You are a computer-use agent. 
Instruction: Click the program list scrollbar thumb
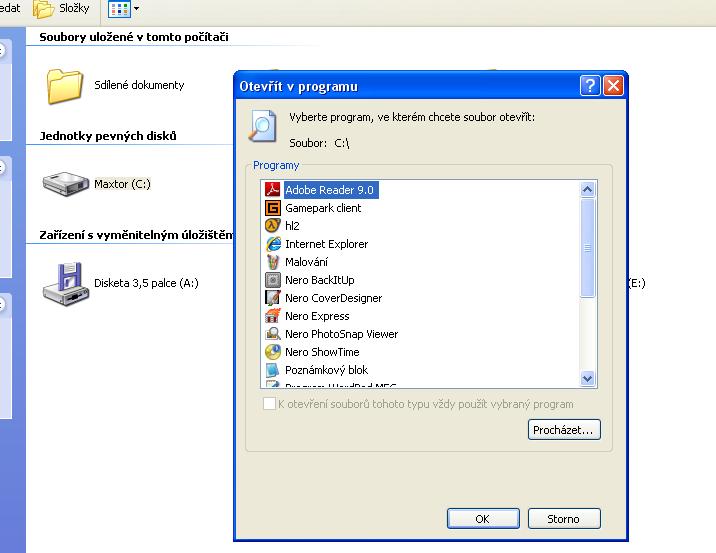(587, 248)
